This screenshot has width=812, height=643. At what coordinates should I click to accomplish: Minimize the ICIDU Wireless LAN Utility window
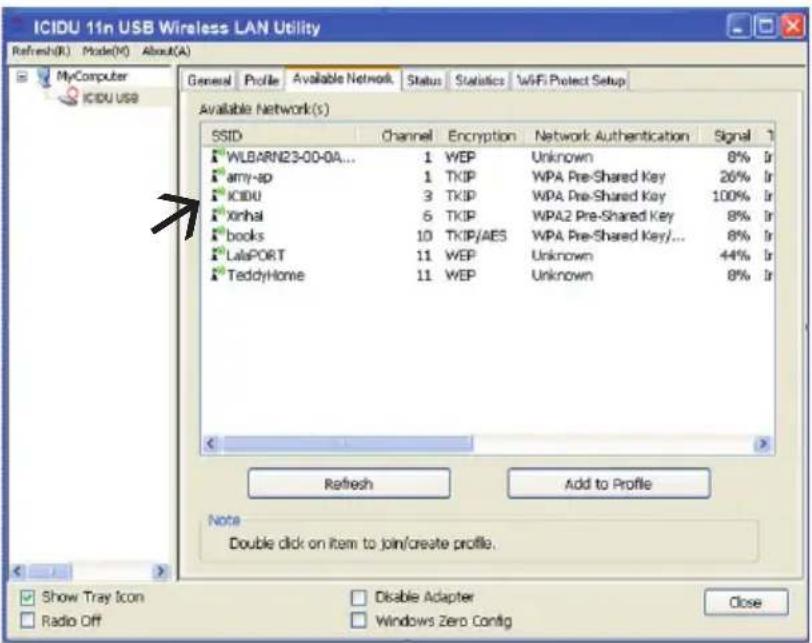(x=738, y=25)
